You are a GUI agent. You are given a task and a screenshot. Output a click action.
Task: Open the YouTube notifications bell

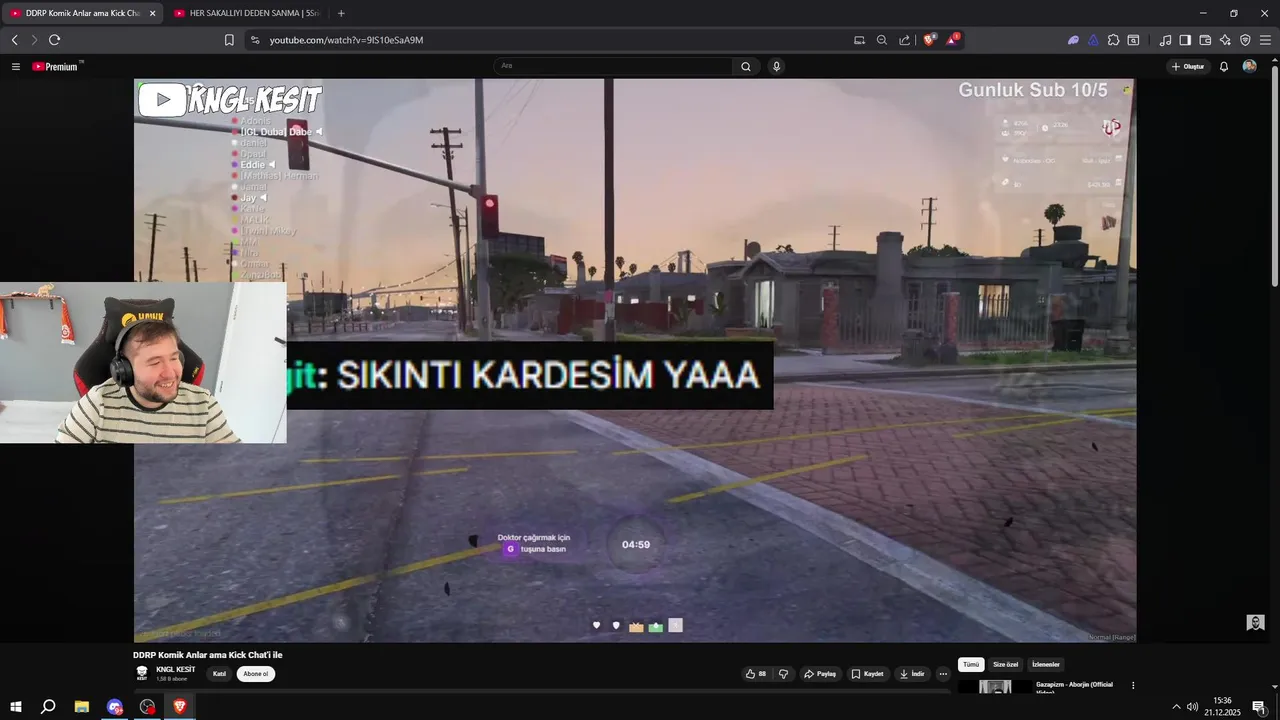tap(1224, 66)
